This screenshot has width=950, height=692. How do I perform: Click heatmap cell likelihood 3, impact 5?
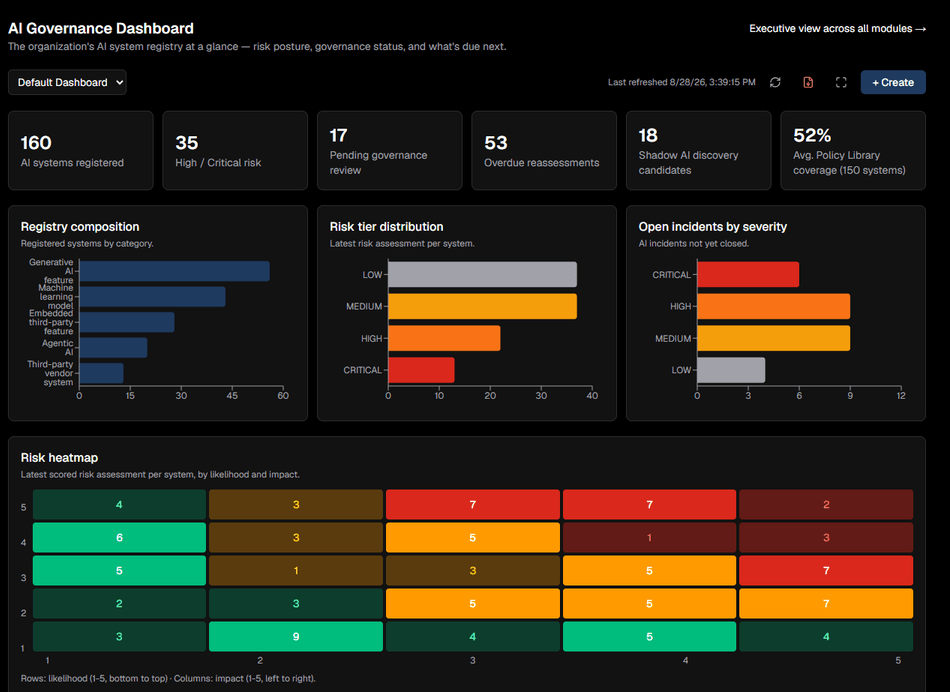(826, 570)
